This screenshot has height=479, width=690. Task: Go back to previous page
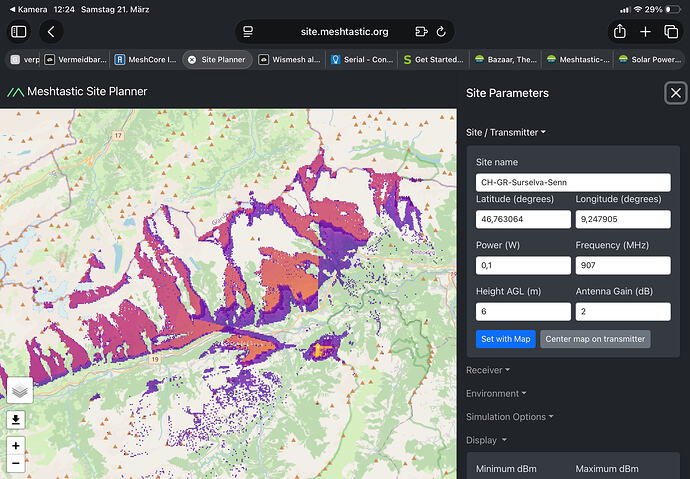point(51,31)
